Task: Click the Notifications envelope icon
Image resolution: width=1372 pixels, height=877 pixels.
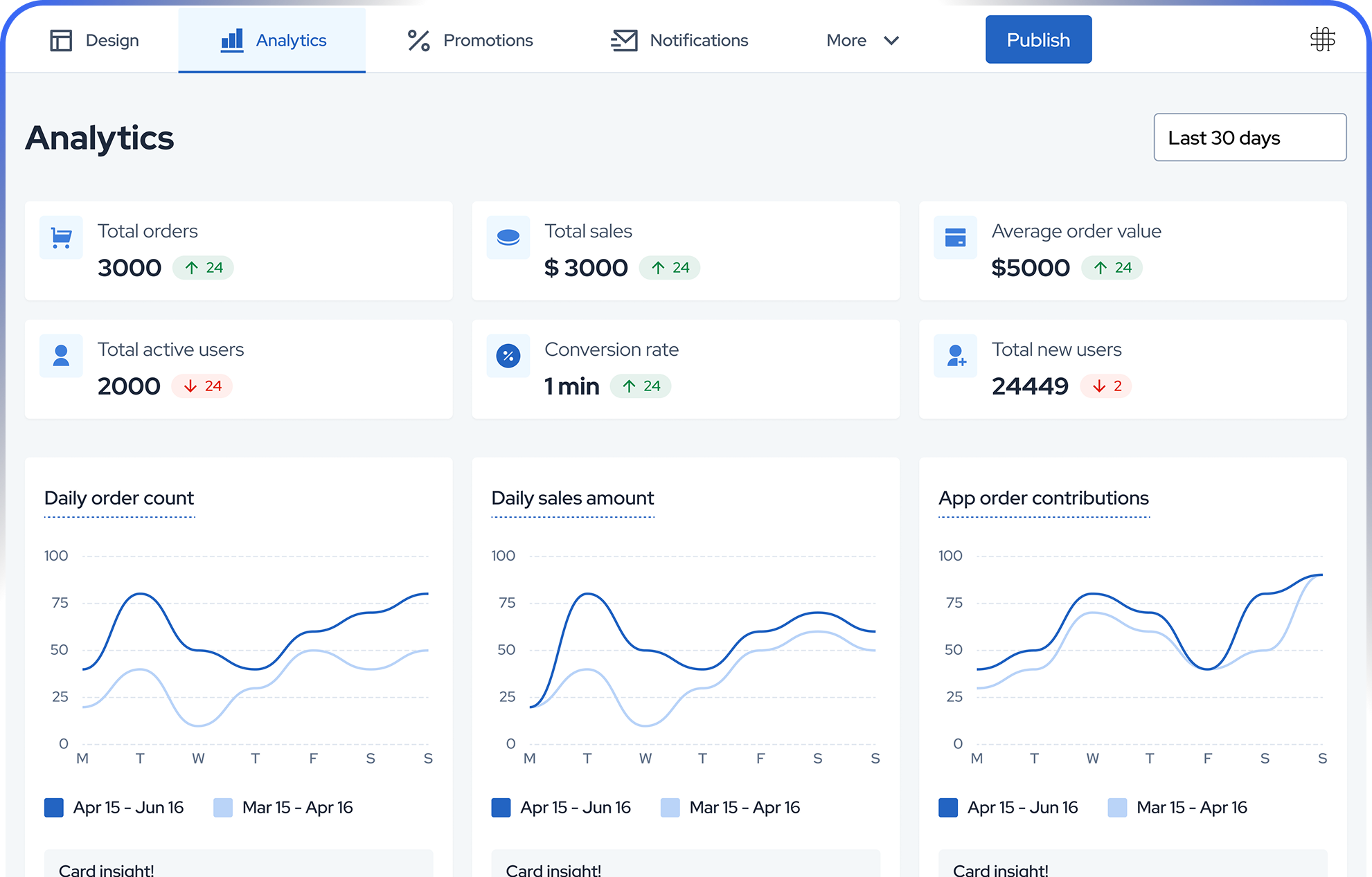Action: tap(624, 40)
